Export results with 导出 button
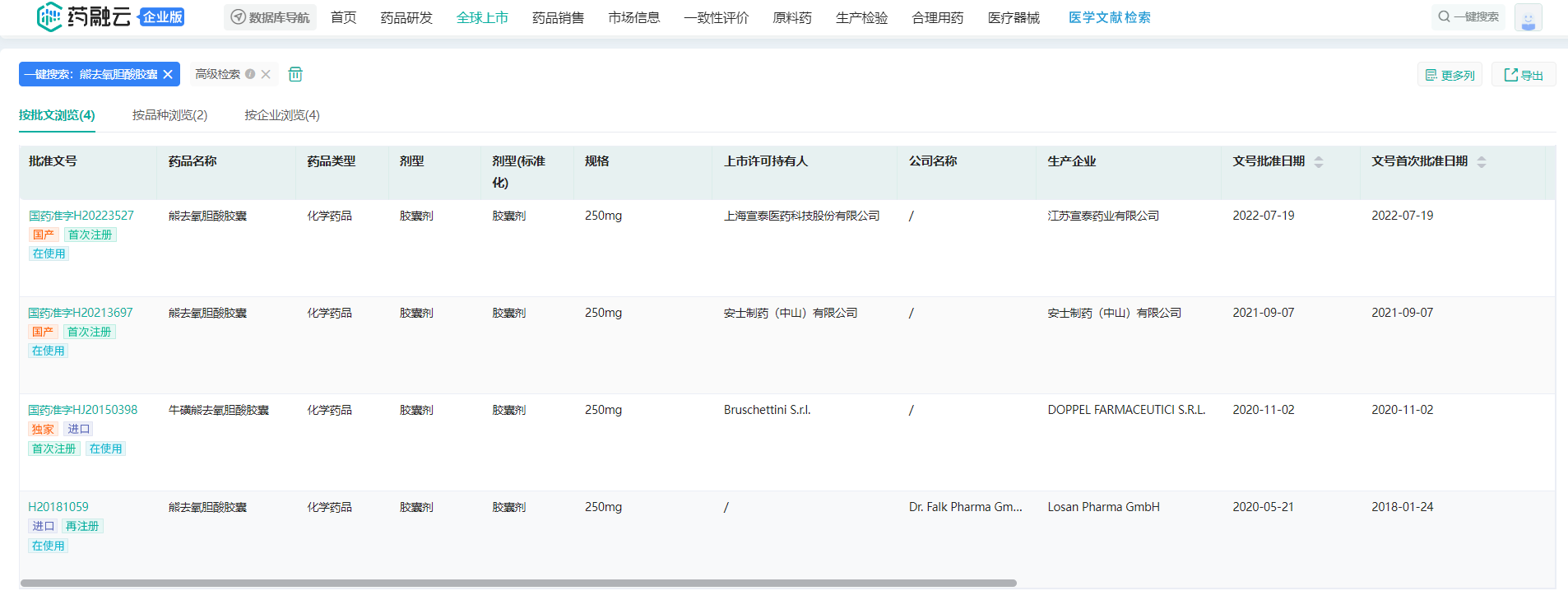 1524,75
